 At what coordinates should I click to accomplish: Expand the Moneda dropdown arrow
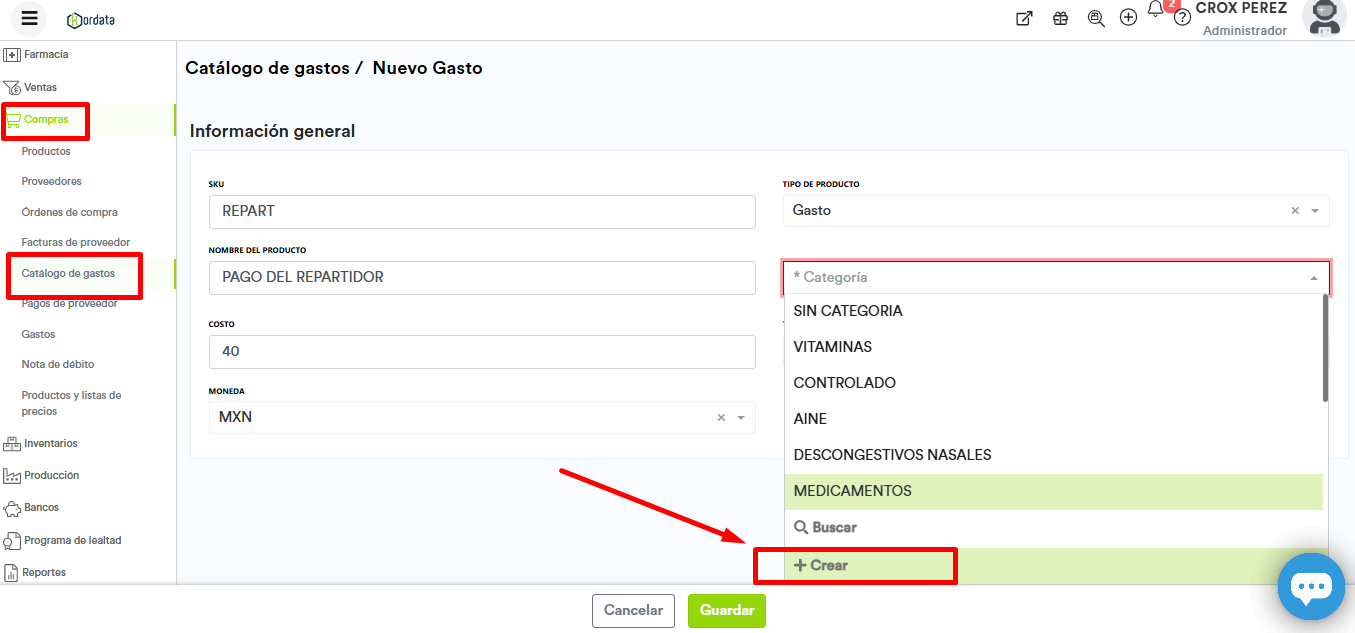pyautogui.click(x=741, y=418)
